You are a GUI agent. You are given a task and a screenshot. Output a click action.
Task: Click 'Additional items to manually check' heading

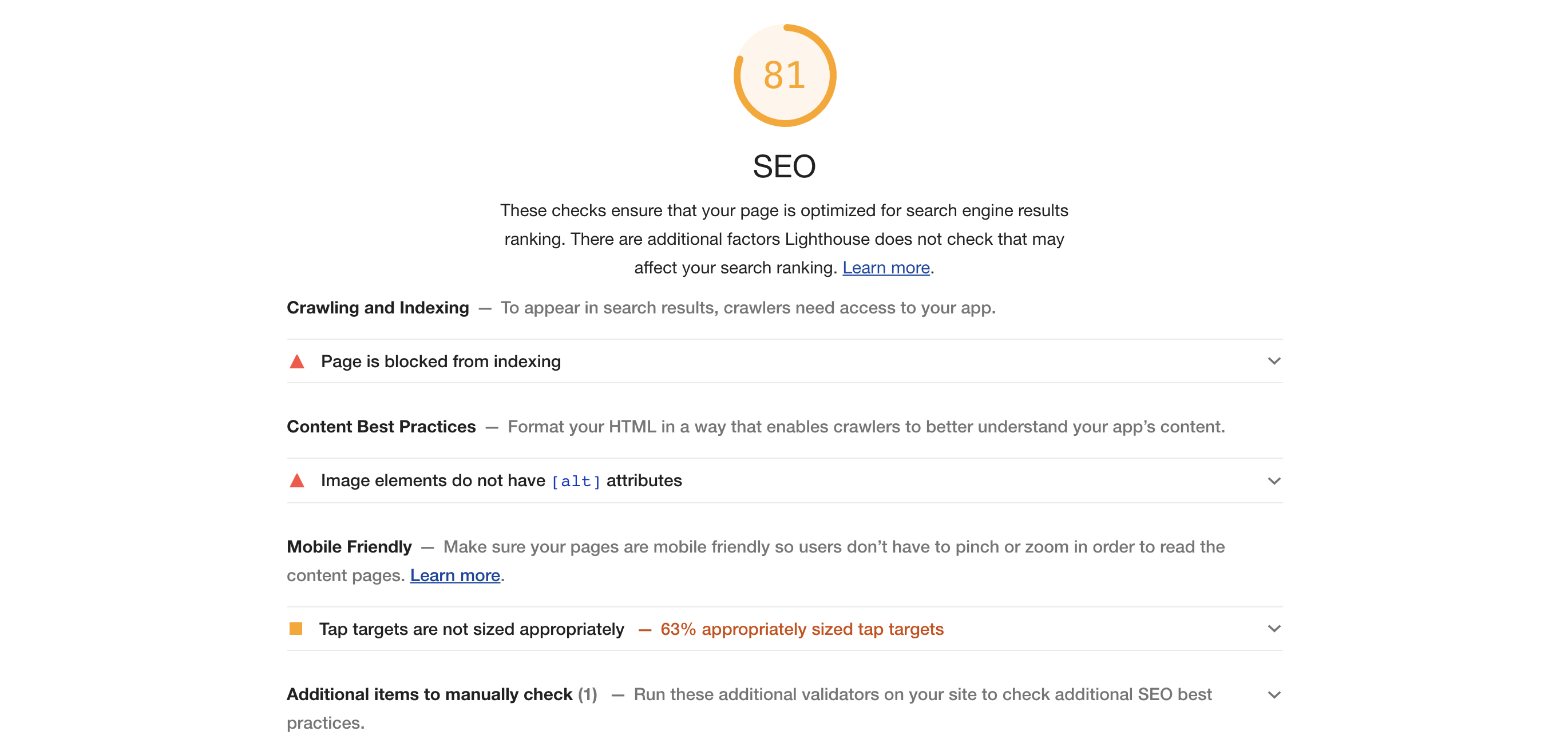tap(430, 694)
